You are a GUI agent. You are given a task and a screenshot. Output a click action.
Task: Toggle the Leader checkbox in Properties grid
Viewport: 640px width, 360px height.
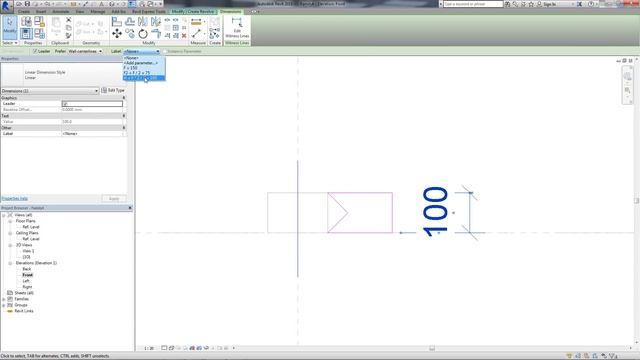[65, 104]
